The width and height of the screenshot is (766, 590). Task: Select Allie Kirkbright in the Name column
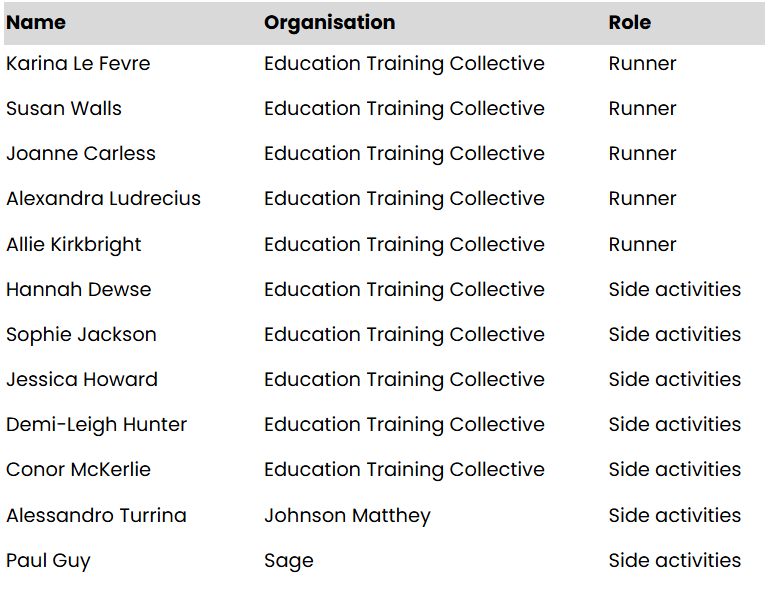[x=74, y=244]
